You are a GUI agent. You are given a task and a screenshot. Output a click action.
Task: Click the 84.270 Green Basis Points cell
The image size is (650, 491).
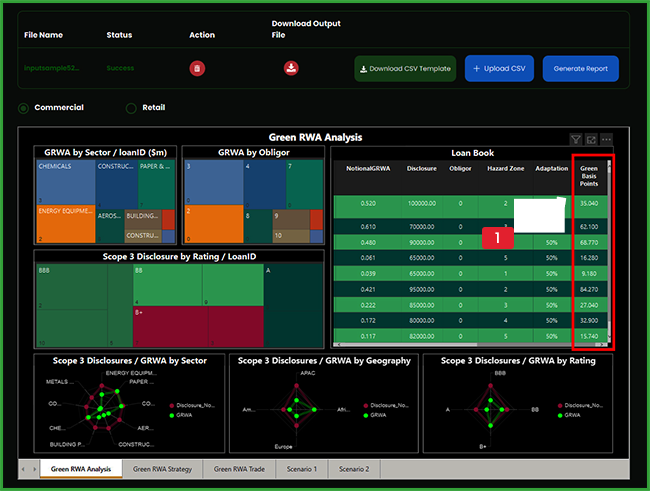click(x=589, y=289)
